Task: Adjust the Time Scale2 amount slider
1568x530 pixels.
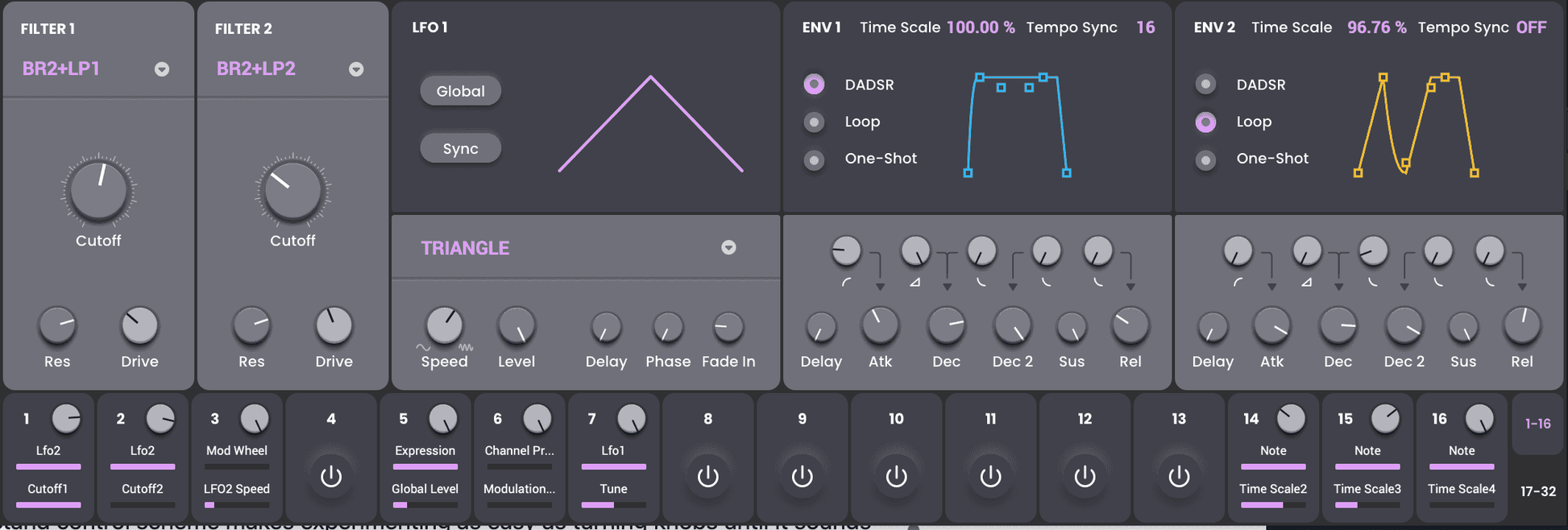Action: (1273, 505)
